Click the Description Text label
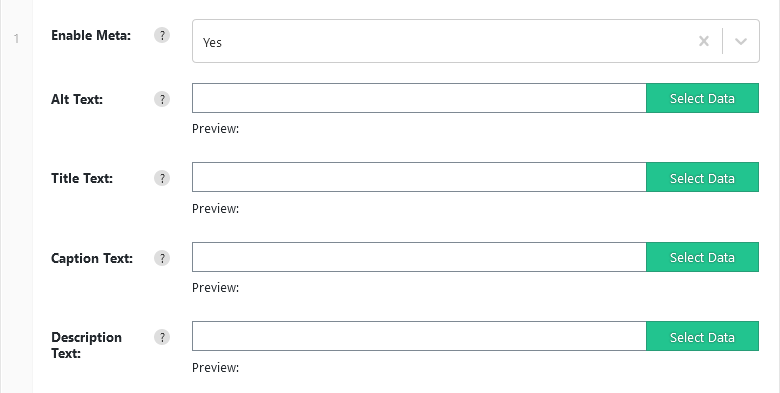The width and height of the screenshot is (780, 393). (86, 345)
